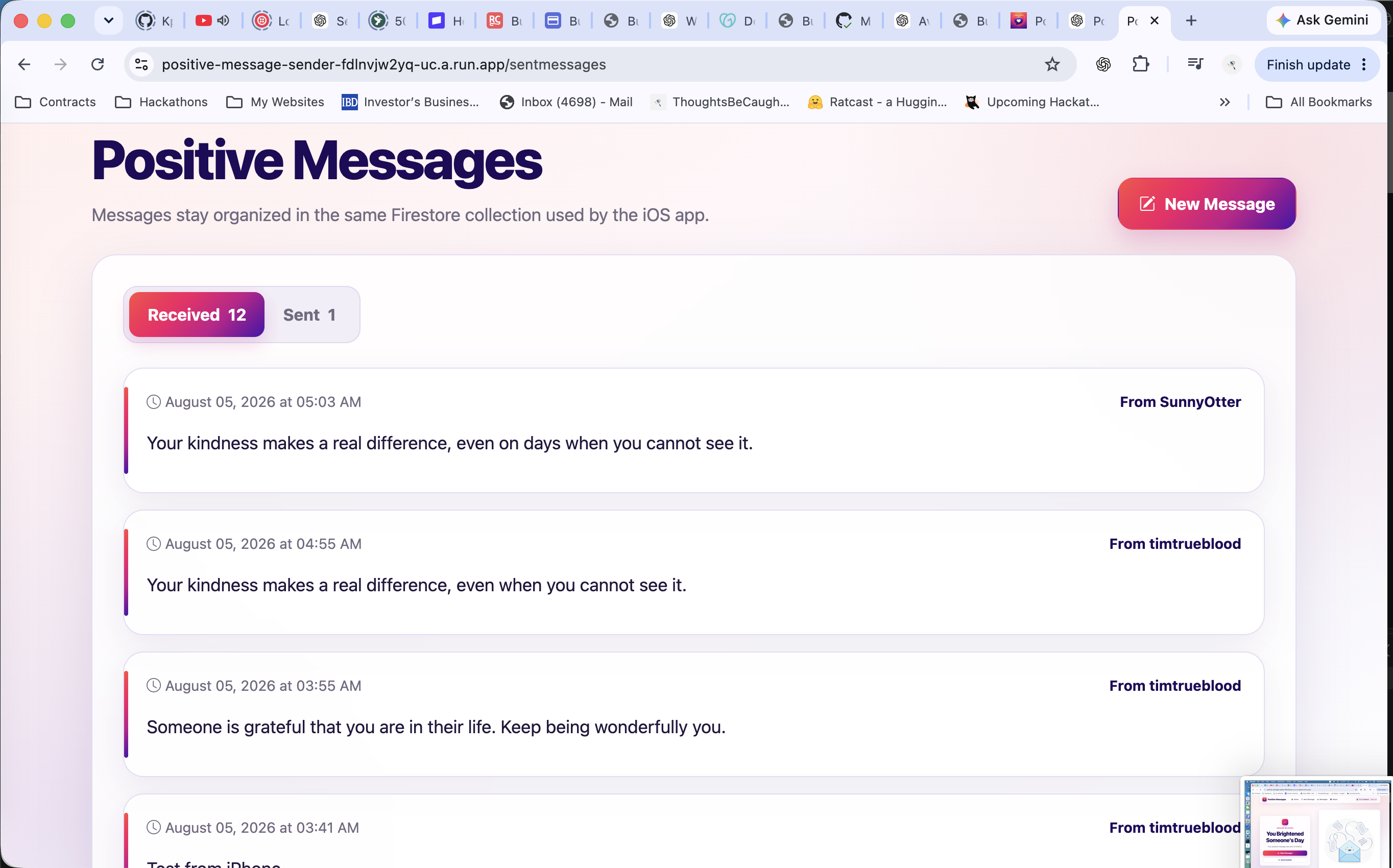Go forward to next page
This screenshot has height=868, width=1393.
[x=60, y=64]
